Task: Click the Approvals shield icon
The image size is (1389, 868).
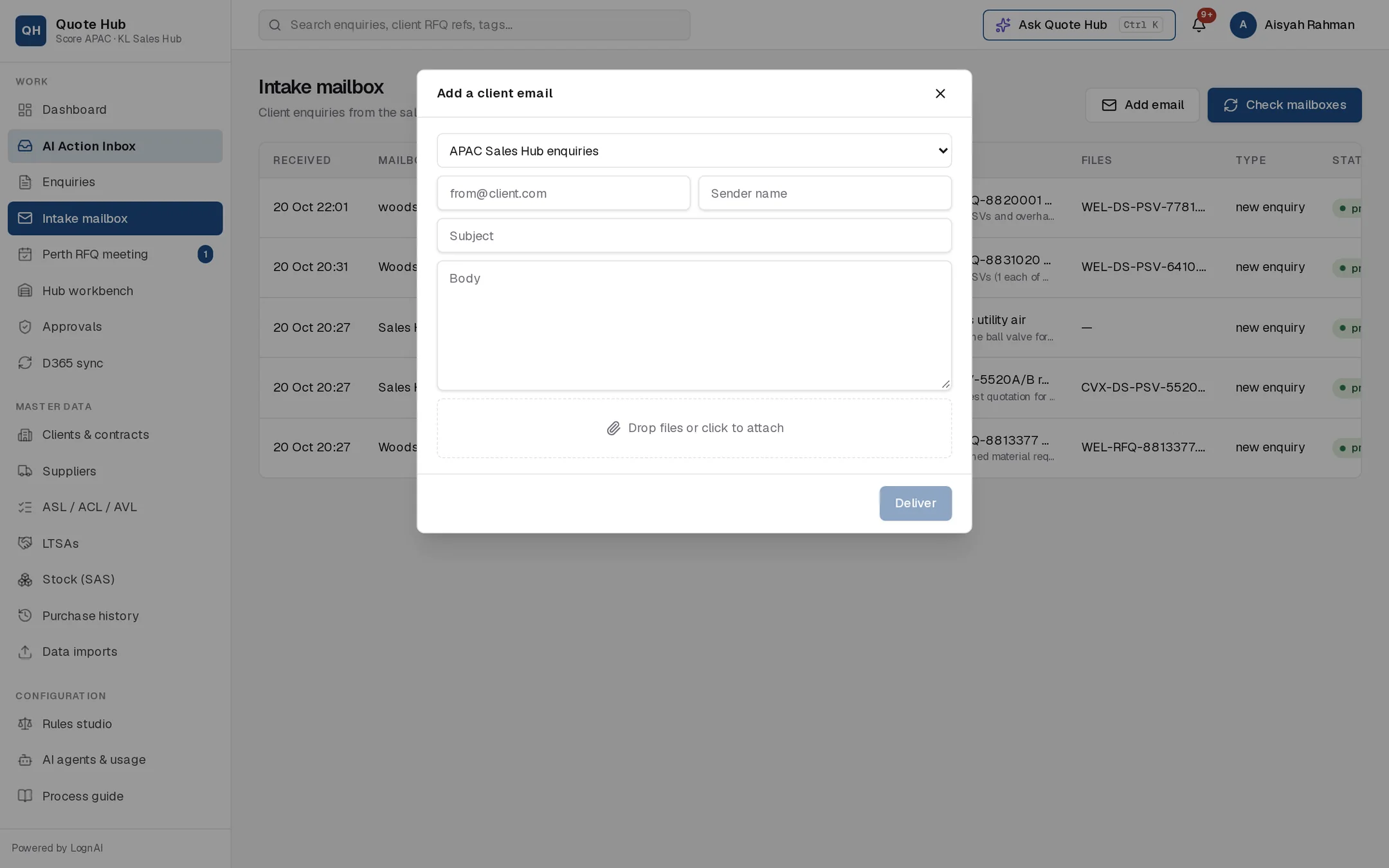Action: [25, 327]
